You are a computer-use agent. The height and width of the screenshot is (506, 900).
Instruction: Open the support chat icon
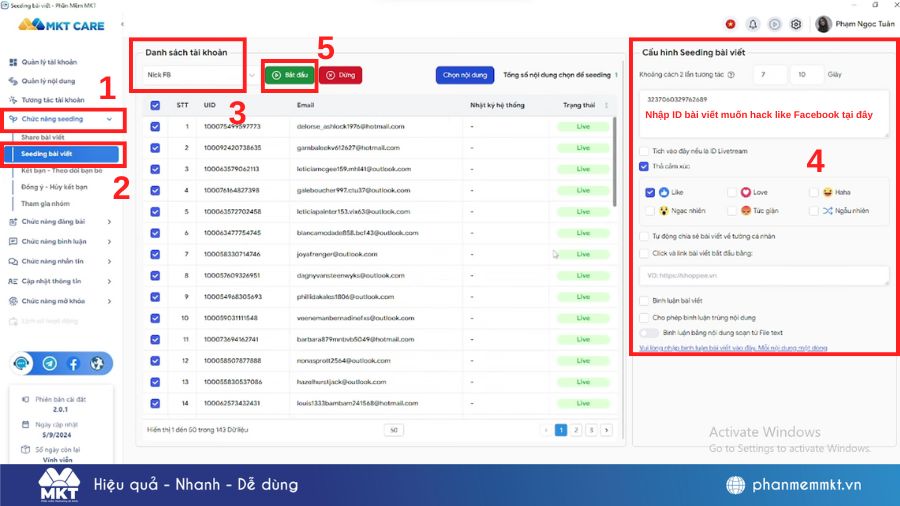click(22, 364)
